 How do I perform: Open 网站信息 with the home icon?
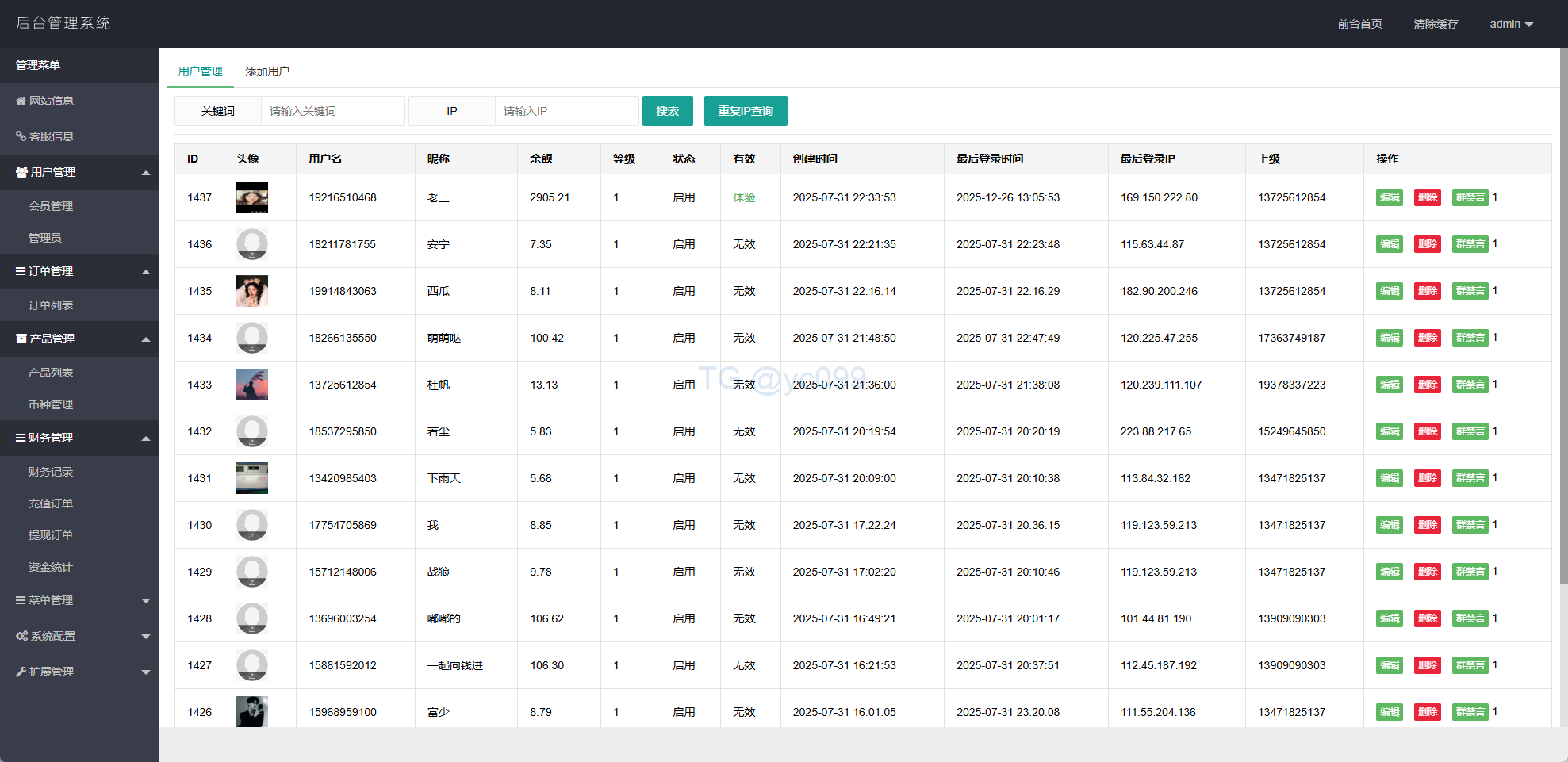pos(21,101)
